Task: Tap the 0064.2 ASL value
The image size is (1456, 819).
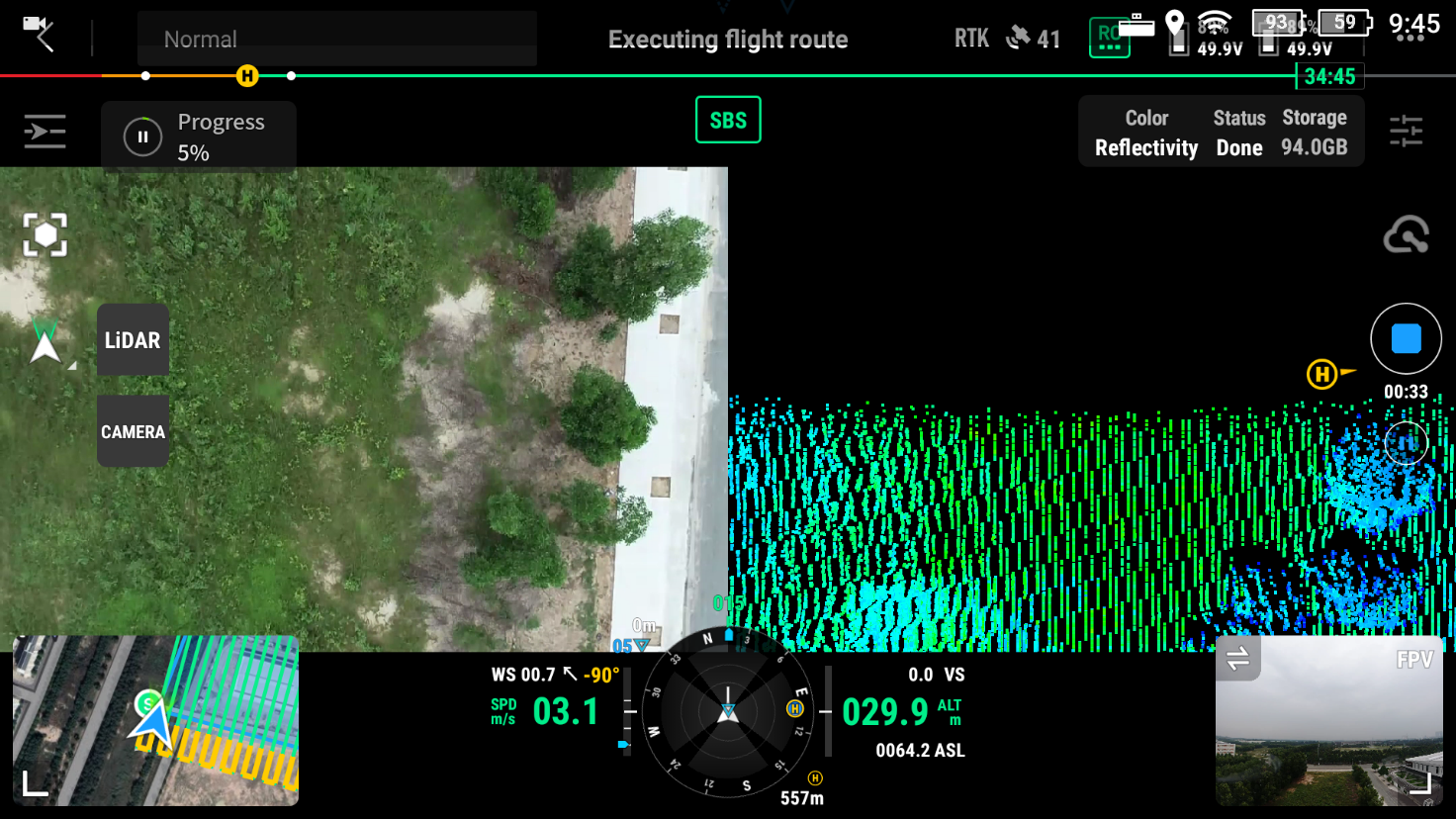Action: pyautogui.click(x=920, y=751)
